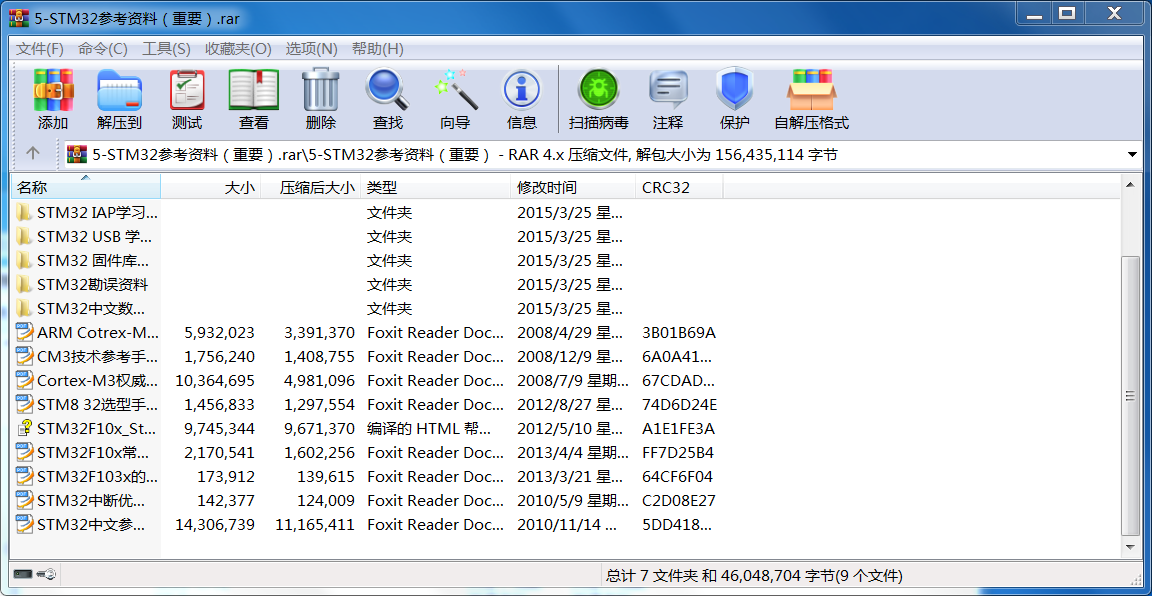Click the vertical scrollbar thumb
Screen dimensions: 1152x596
pos(1131,395)
